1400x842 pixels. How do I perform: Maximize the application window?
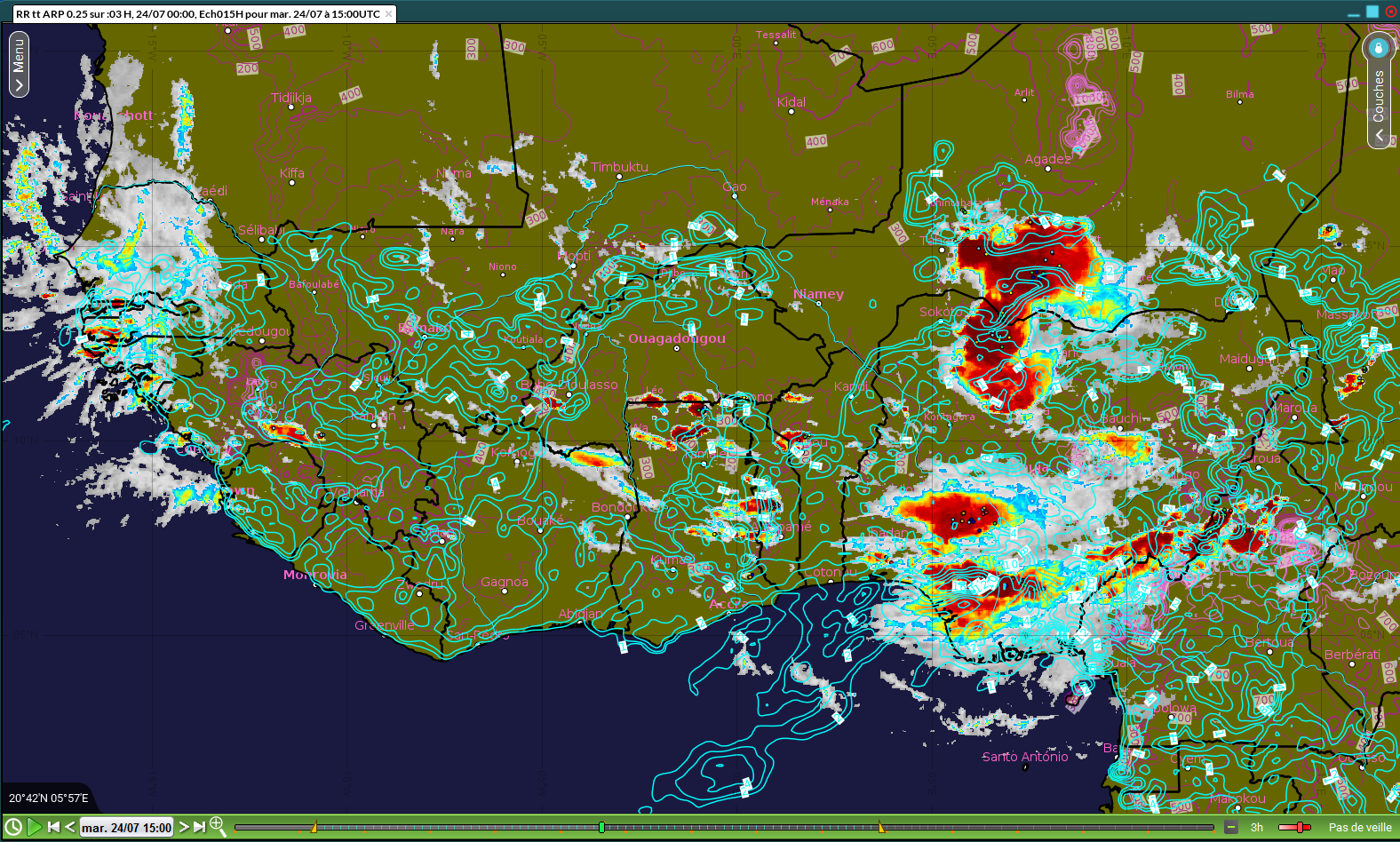1372,12
